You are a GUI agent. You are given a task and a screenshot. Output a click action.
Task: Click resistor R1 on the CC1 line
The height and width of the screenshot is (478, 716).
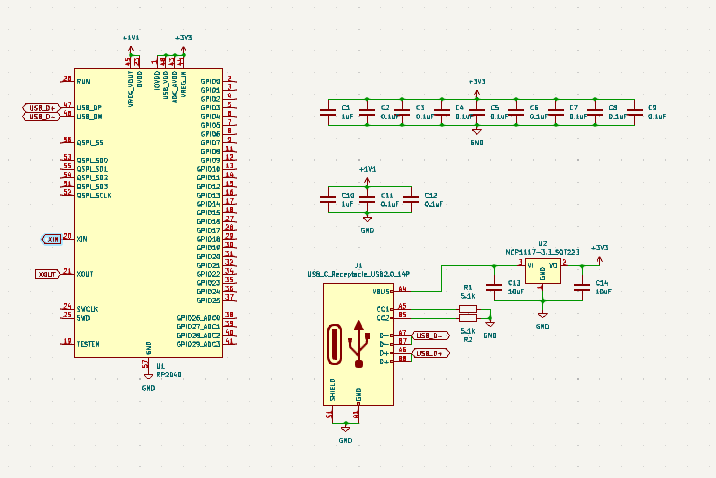pyautogui.click(x=467, y=308)
